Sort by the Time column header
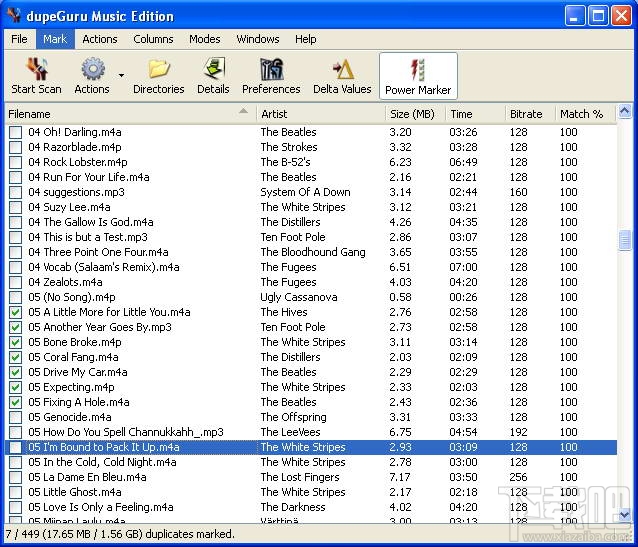Image resolution: width=638 pixels, height=547 pixels. [x=475, y=114]
